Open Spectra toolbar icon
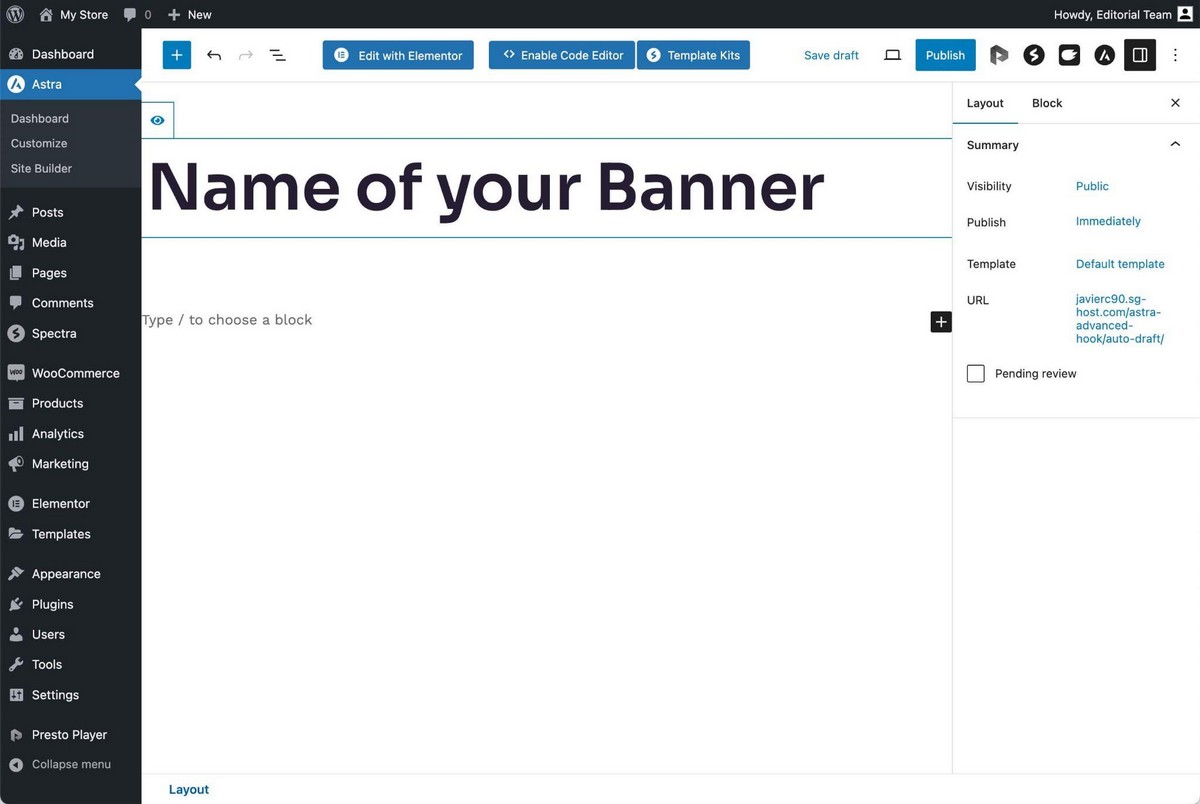The height and width of the screenshot is (804, 1200). tap(1034, 55)
